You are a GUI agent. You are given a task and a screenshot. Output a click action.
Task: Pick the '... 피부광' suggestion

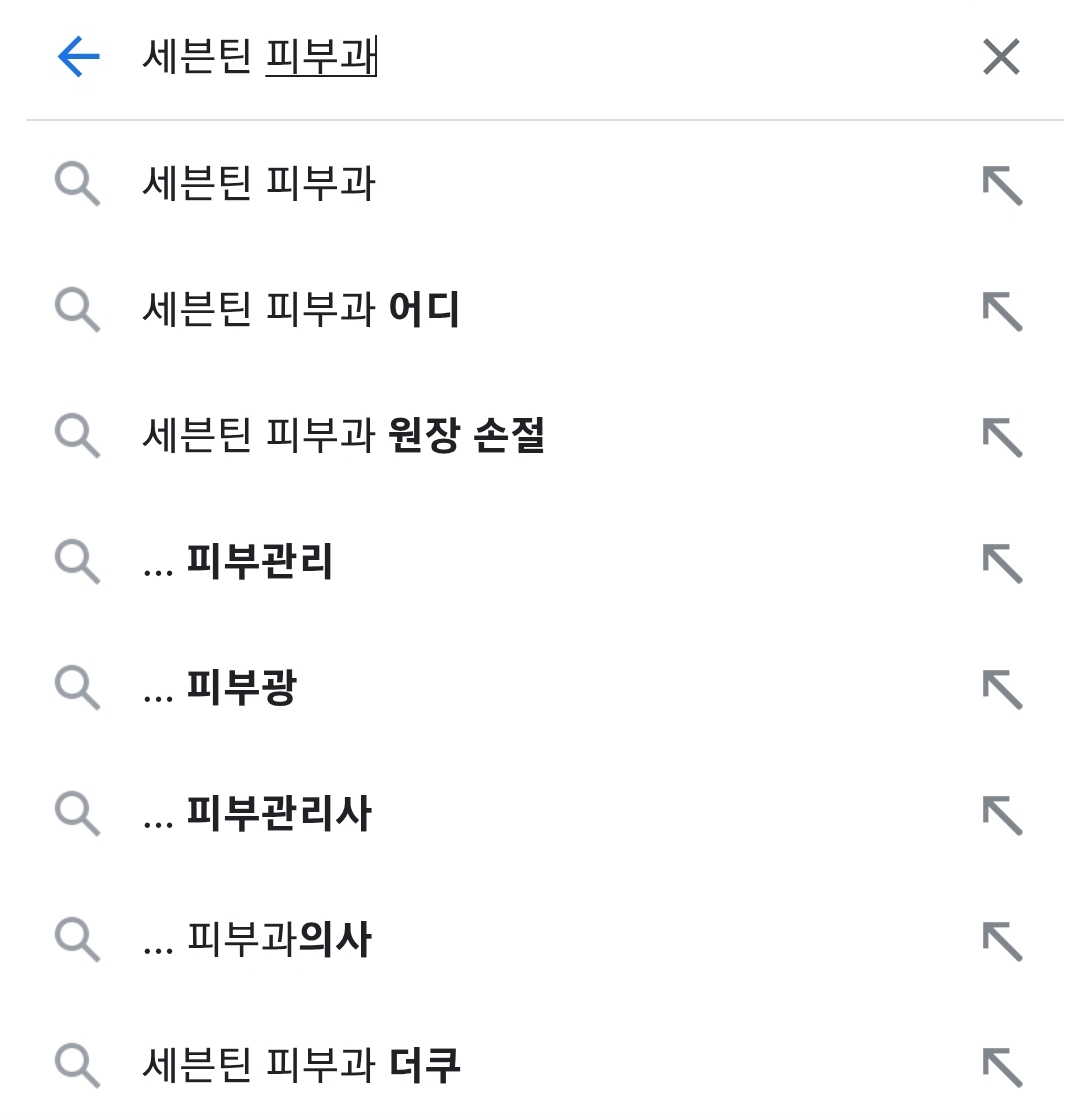(220, 689)
